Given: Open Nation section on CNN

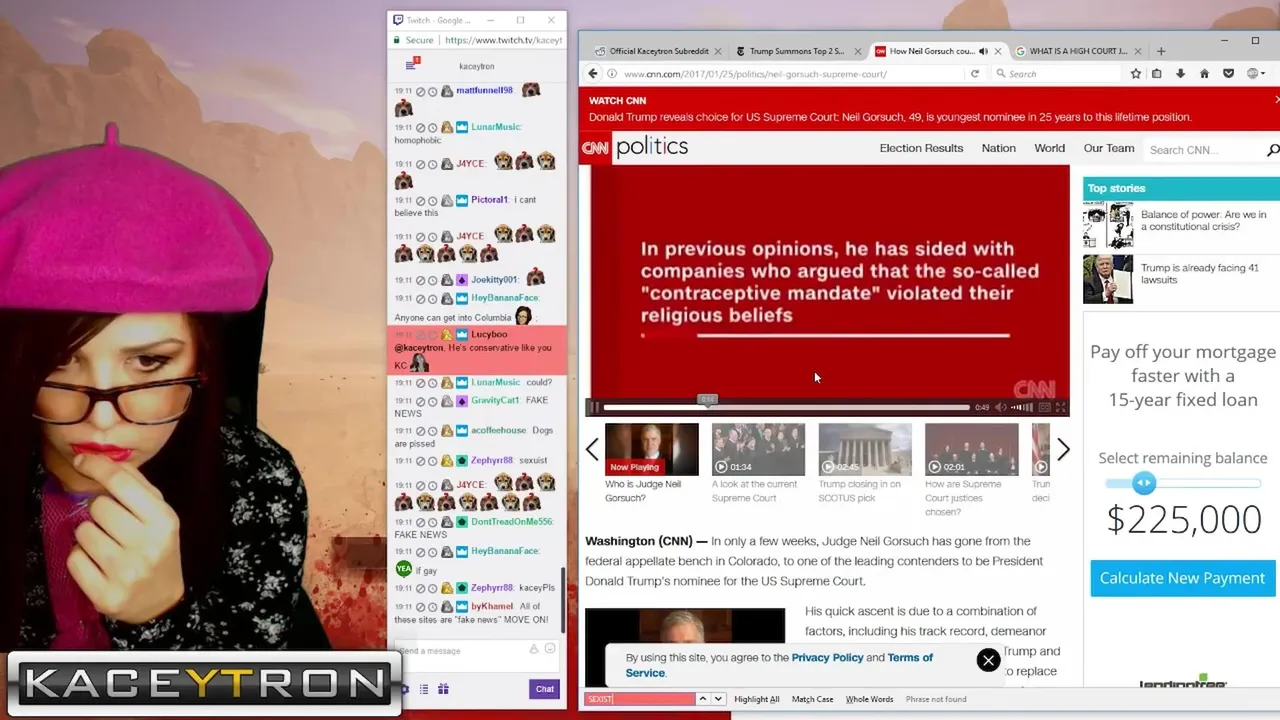Looking at the screenshot, I should (x=998, y=148).
